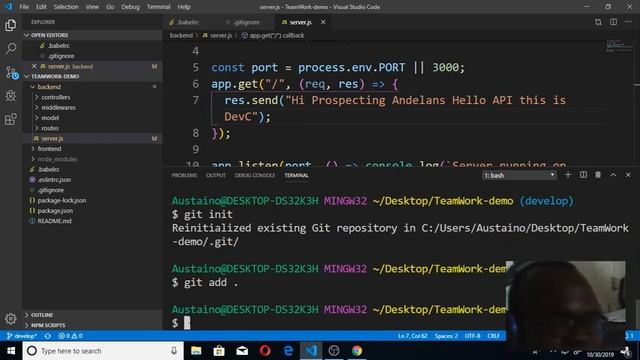Image resolution: width=640 pixels, height=360 pixels.
Task: Open the Terminal menu
Action: point(158,7)
